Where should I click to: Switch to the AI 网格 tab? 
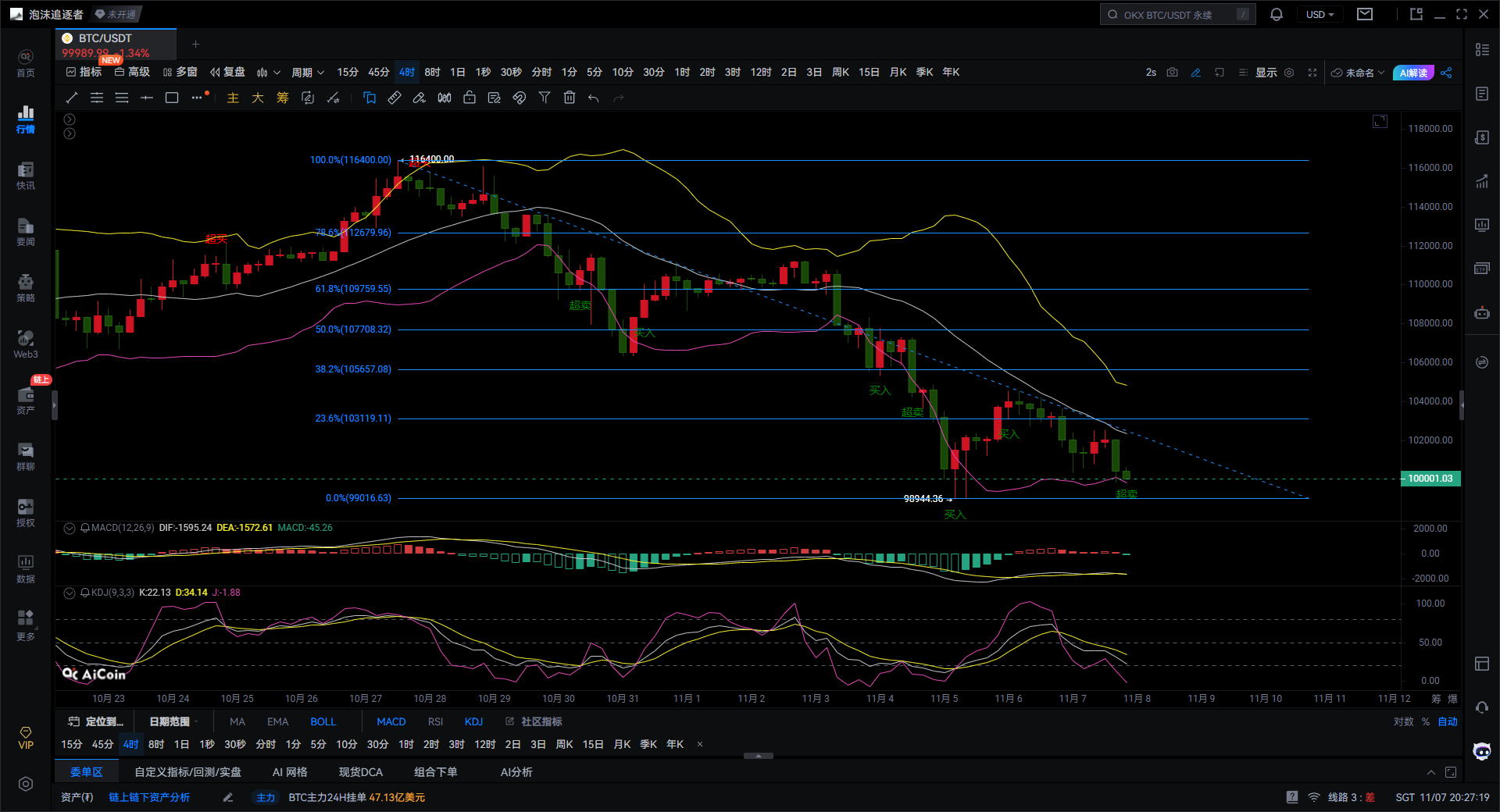click(x=290, y=772)
